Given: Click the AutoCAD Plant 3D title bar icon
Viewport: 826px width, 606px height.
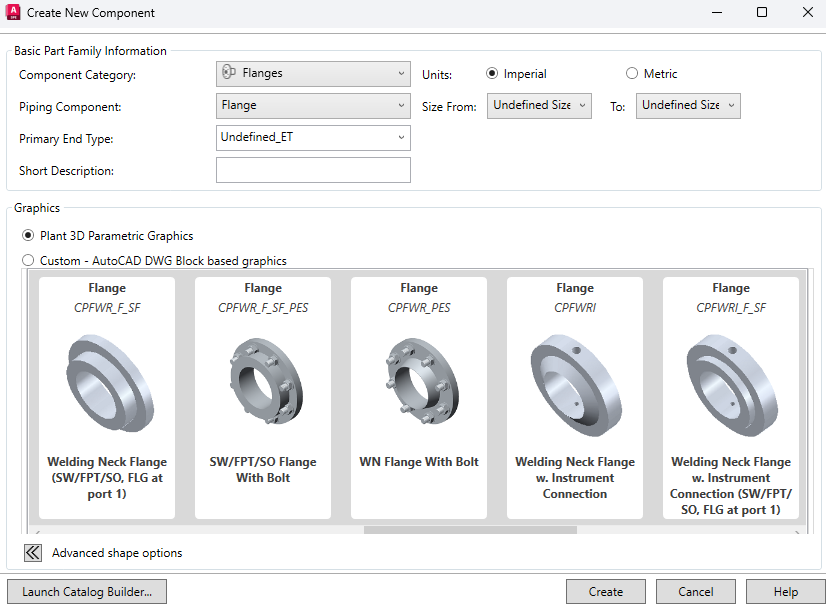Looking at the screenshot, I should pos(13,13).
